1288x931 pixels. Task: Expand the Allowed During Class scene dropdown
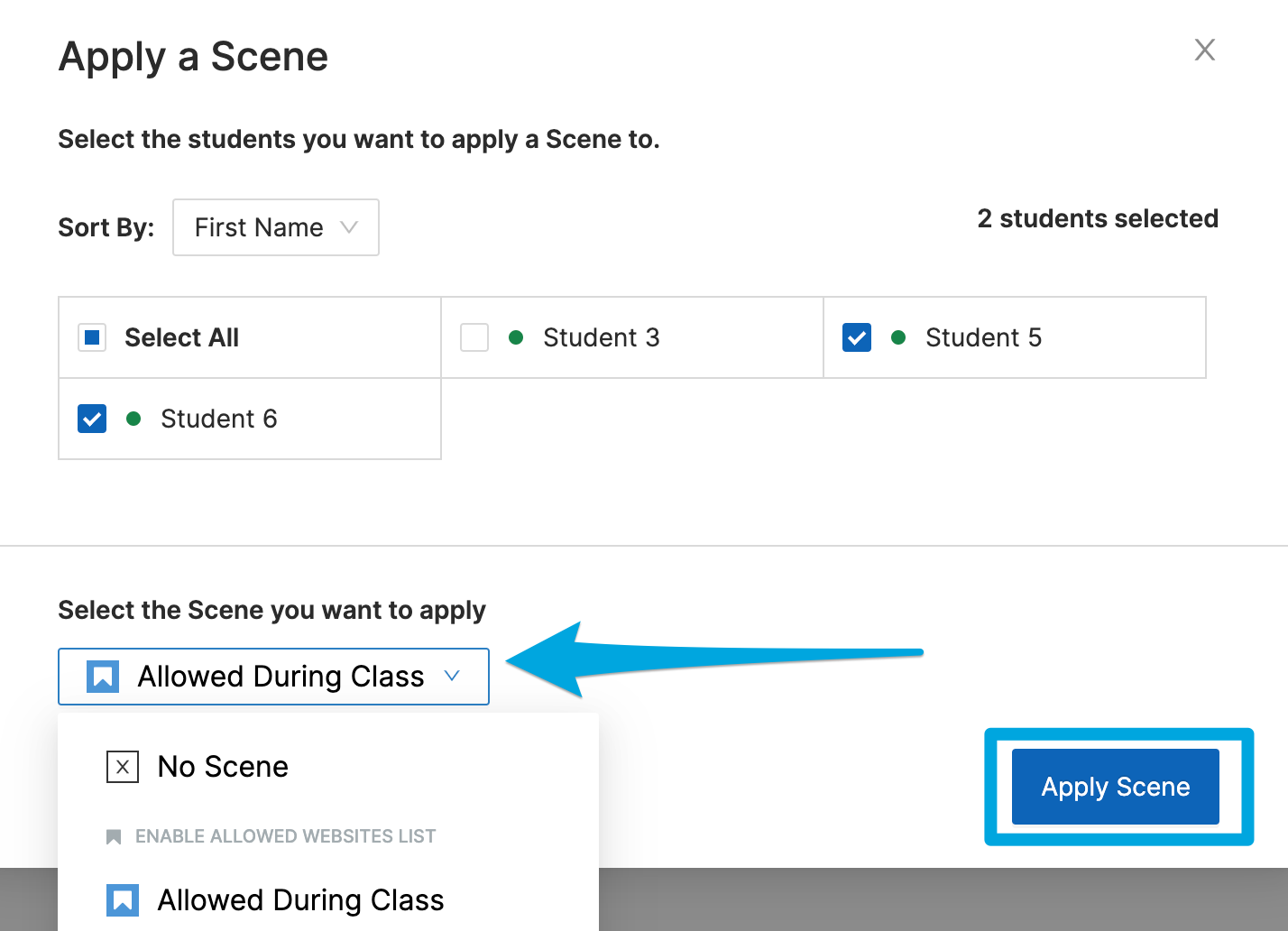click(273, 676)
